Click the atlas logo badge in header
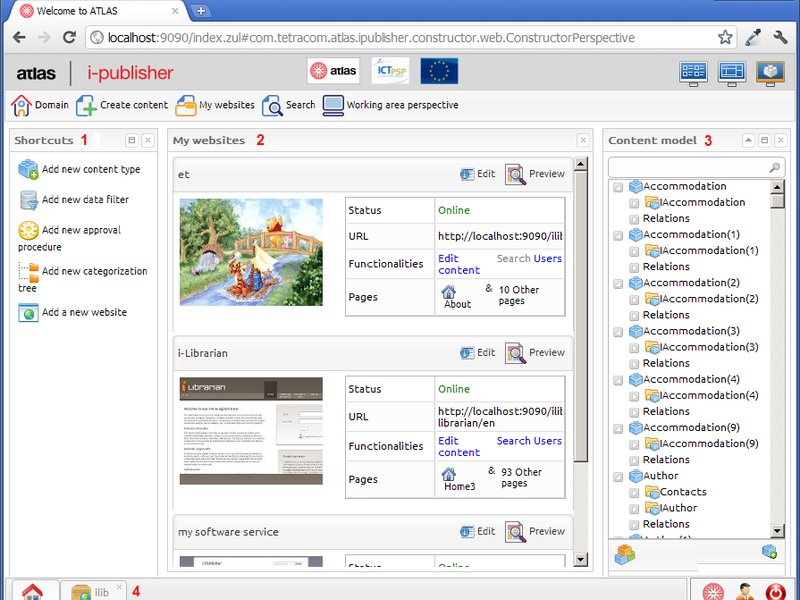This screenshot has height=600, width=800. 334,71
